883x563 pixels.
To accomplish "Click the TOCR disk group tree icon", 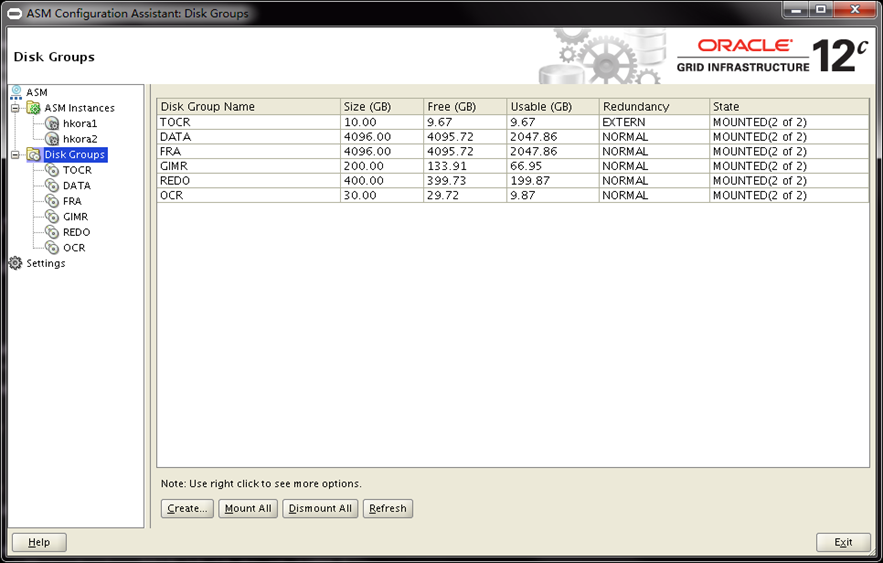I will click(x=53, y=170).
